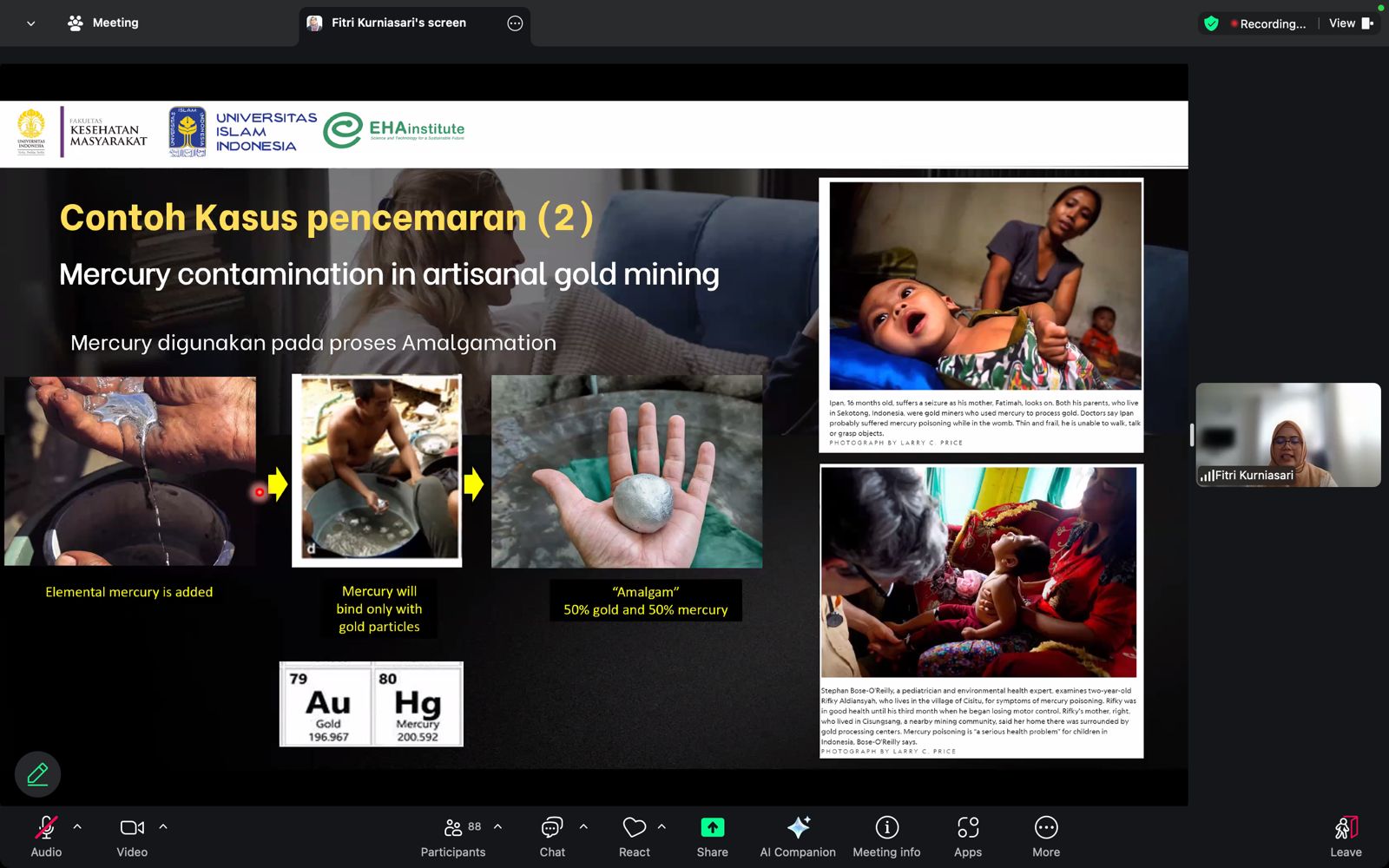This screenshot has width=1389, height=868.
Task: Open the Apps panel
Action: click(x=968, y=837)
